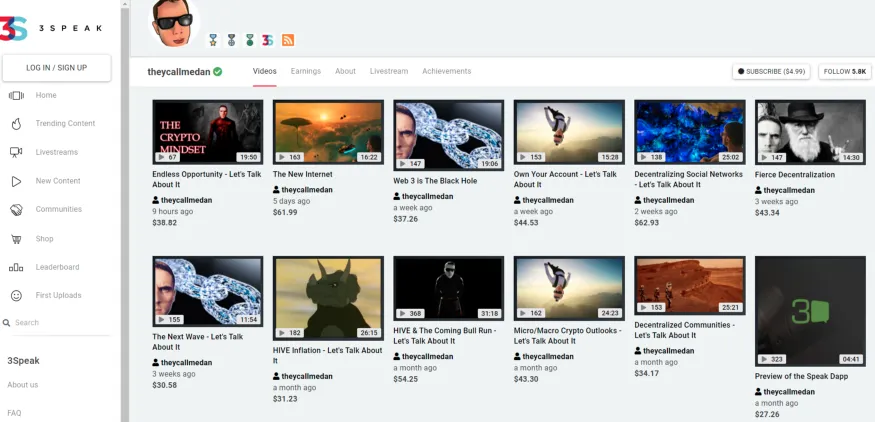This screenshot has height=422, width=875.
Task: Click author theycallmedan under The New Internet
Action: point(307,190)
